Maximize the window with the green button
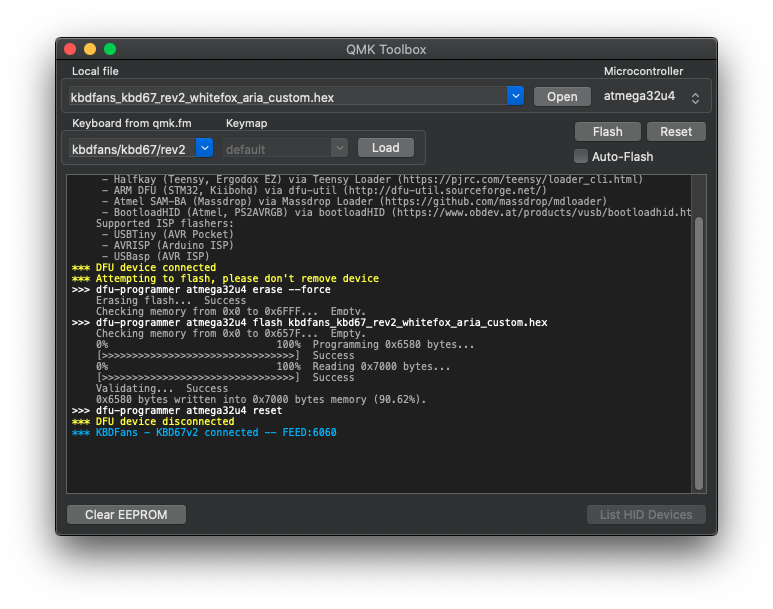 (x=110, y=49)
